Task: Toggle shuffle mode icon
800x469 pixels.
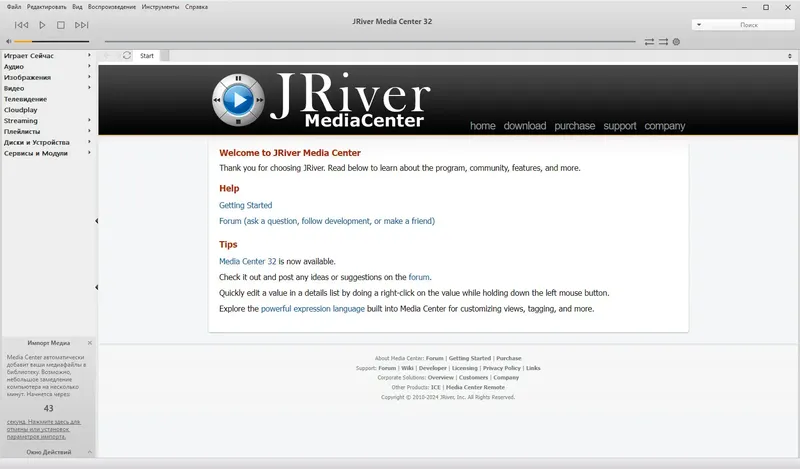Action: pyautogui.click(x=663, y=42)
